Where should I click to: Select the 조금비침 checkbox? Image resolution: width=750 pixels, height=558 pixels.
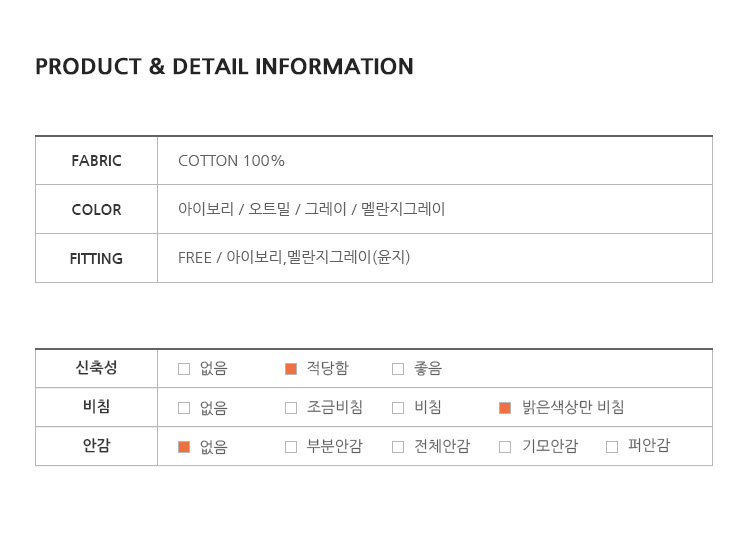(291, 408)
